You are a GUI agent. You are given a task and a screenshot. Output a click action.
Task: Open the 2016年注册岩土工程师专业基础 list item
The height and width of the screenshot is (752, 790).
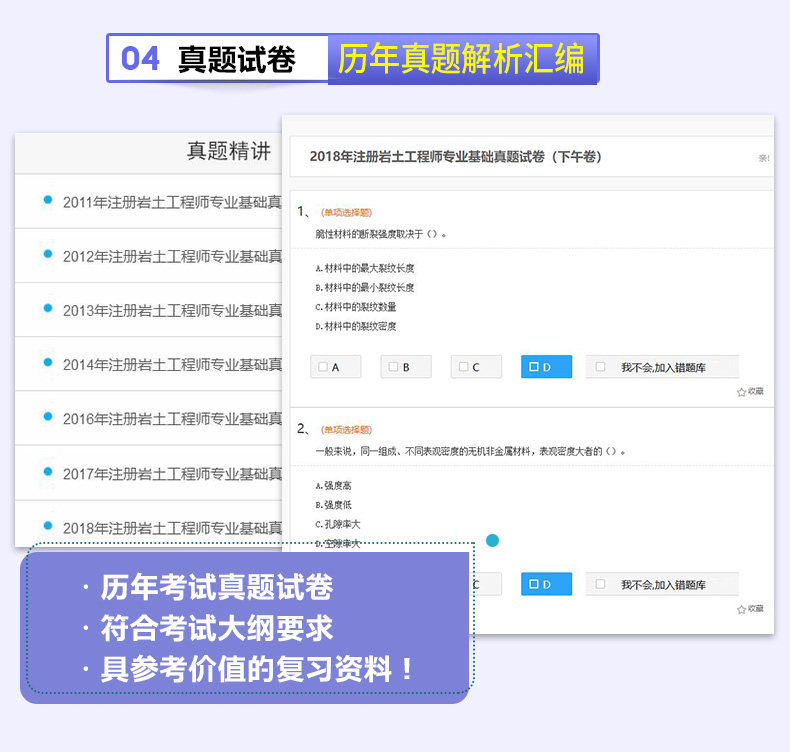click(149, 418)
